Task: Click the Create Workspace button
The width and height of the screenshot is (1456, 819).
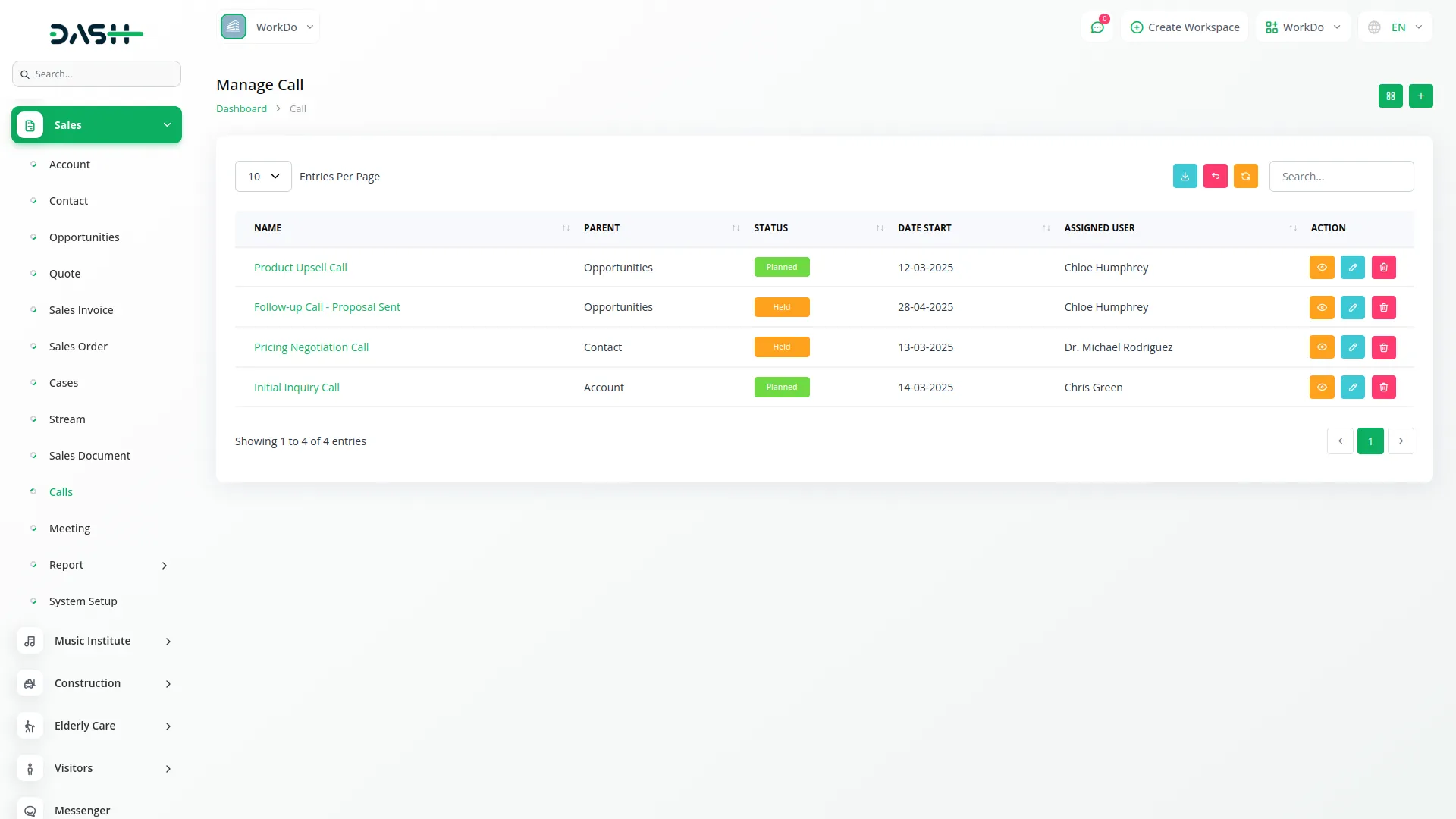Action: 1185,27
